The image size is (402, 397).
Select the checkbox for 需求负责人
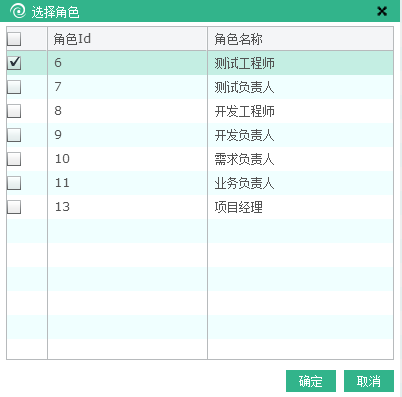coord(14,159)
